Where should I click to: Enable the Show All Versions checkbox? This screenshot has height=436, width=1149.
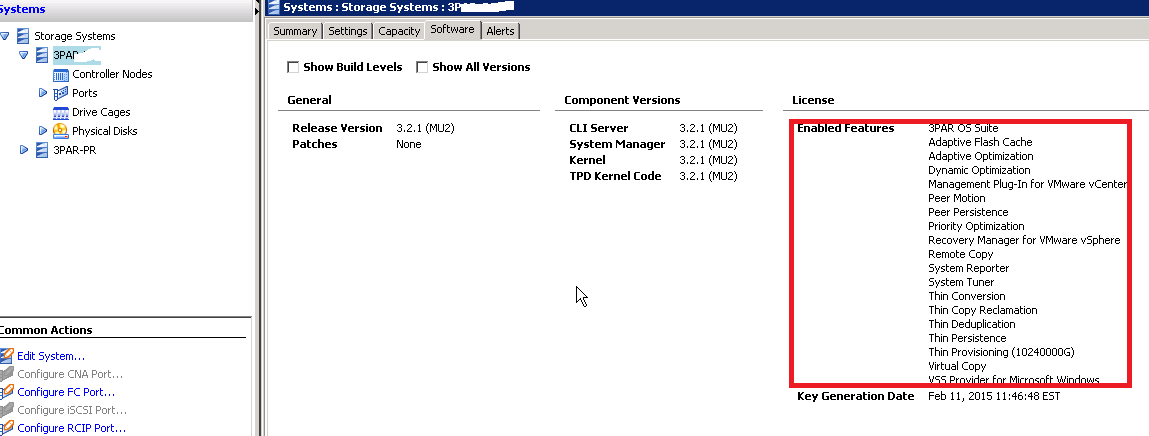(x=422, y=67)
